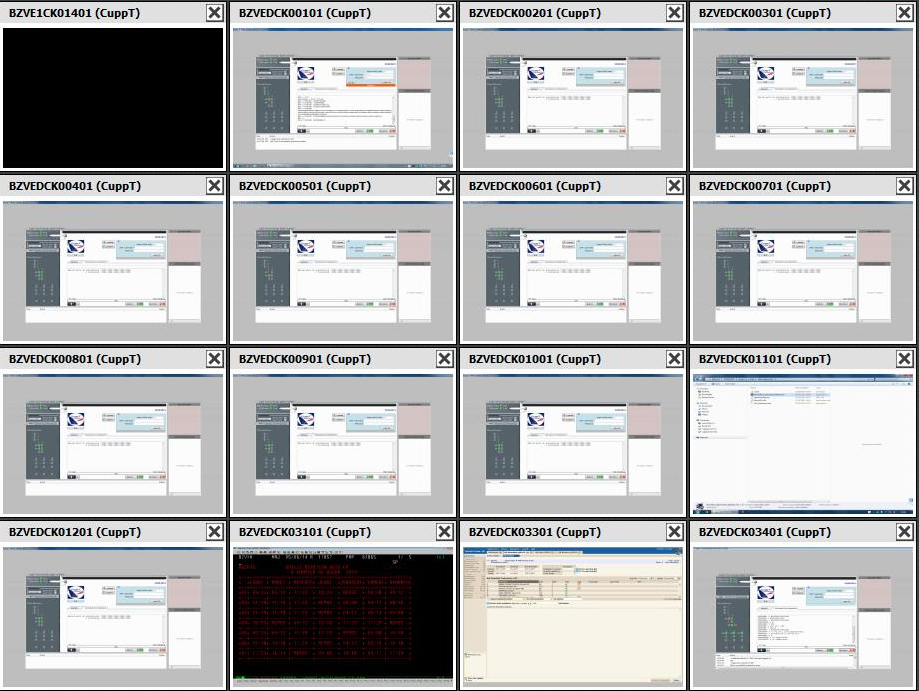
Task: Close the BZVEDCK00501 session tile
Action: 444,186
